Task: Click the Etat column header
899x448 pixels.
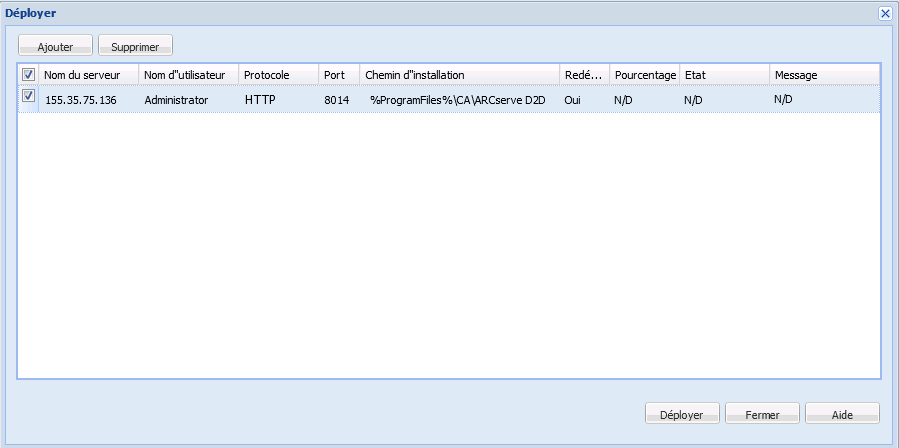Action: click(x=725, y=75)
